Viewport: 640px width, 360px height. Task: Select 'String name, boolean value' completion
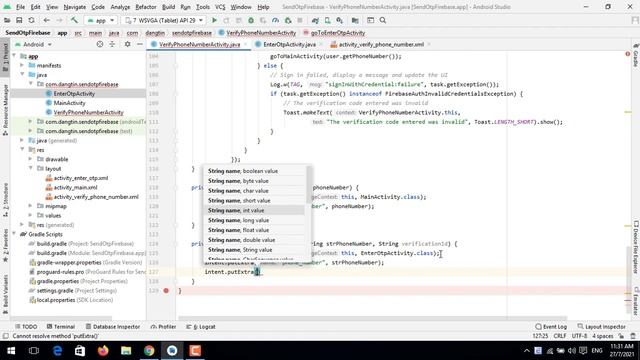pyautogui.click(x=254, y=171)
